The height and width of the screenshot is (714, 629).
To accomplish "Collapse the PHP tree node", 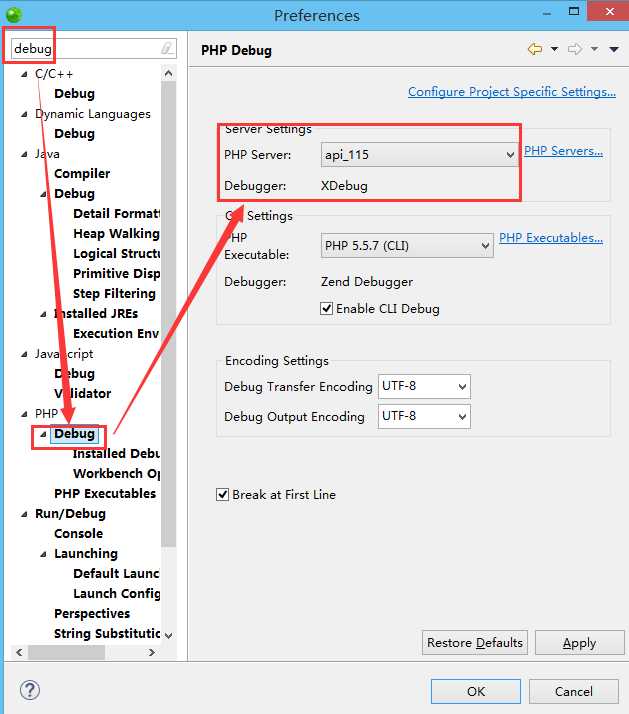I will (x=24, y=414).
